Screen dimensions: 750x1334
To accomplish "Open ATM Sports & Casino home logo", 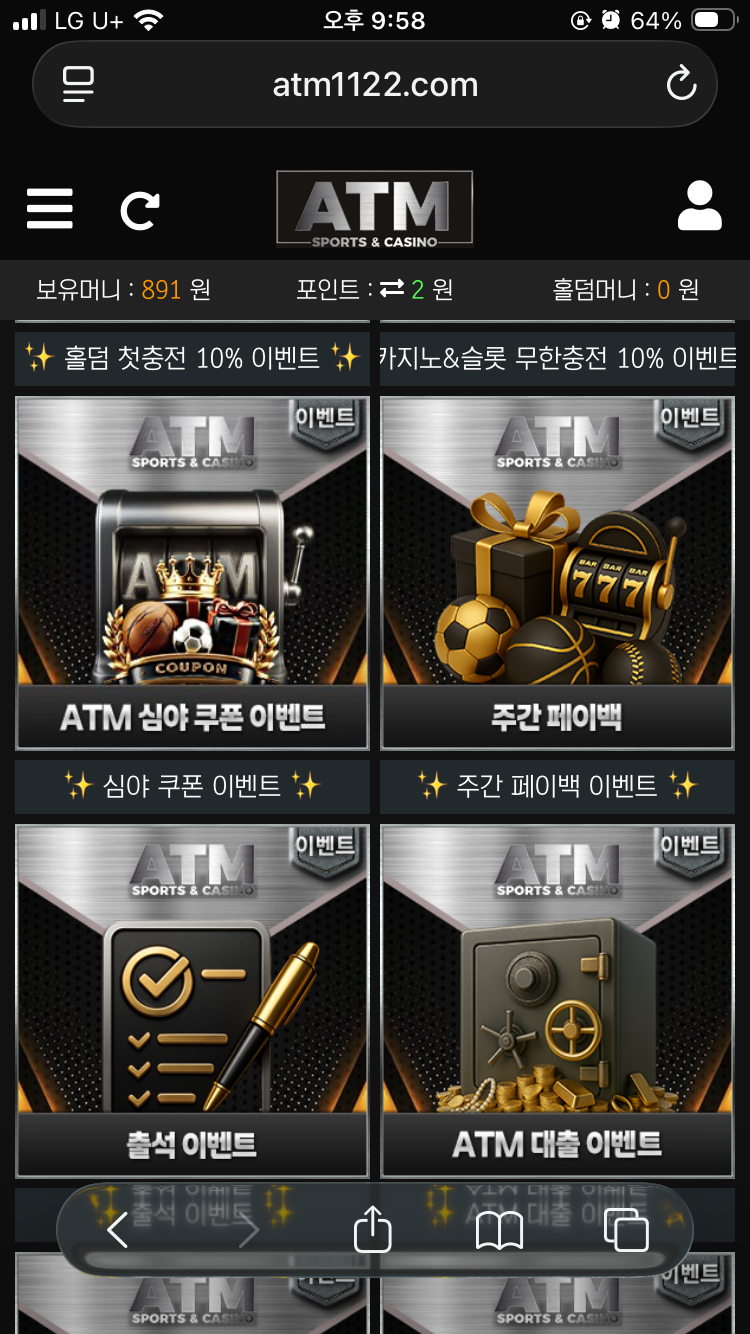I will coord(374,209).
